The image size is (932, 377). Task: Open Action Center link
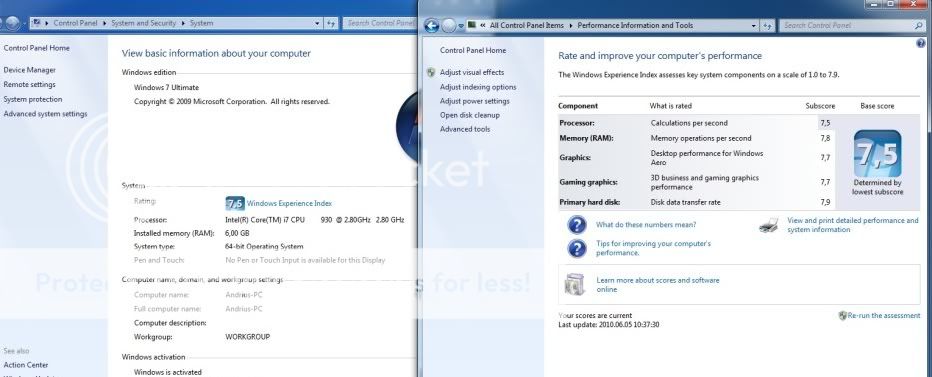click(26, 365)
